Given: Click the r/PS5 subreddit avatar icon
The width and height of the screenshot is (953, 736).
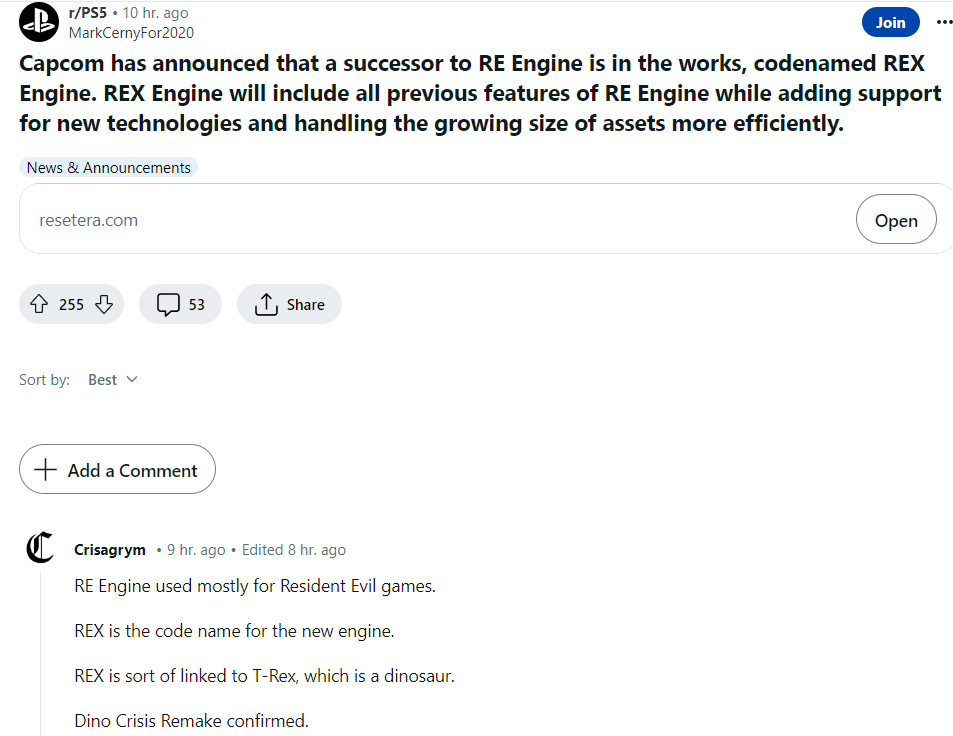Looking at the screenshot, I should 38,22.
